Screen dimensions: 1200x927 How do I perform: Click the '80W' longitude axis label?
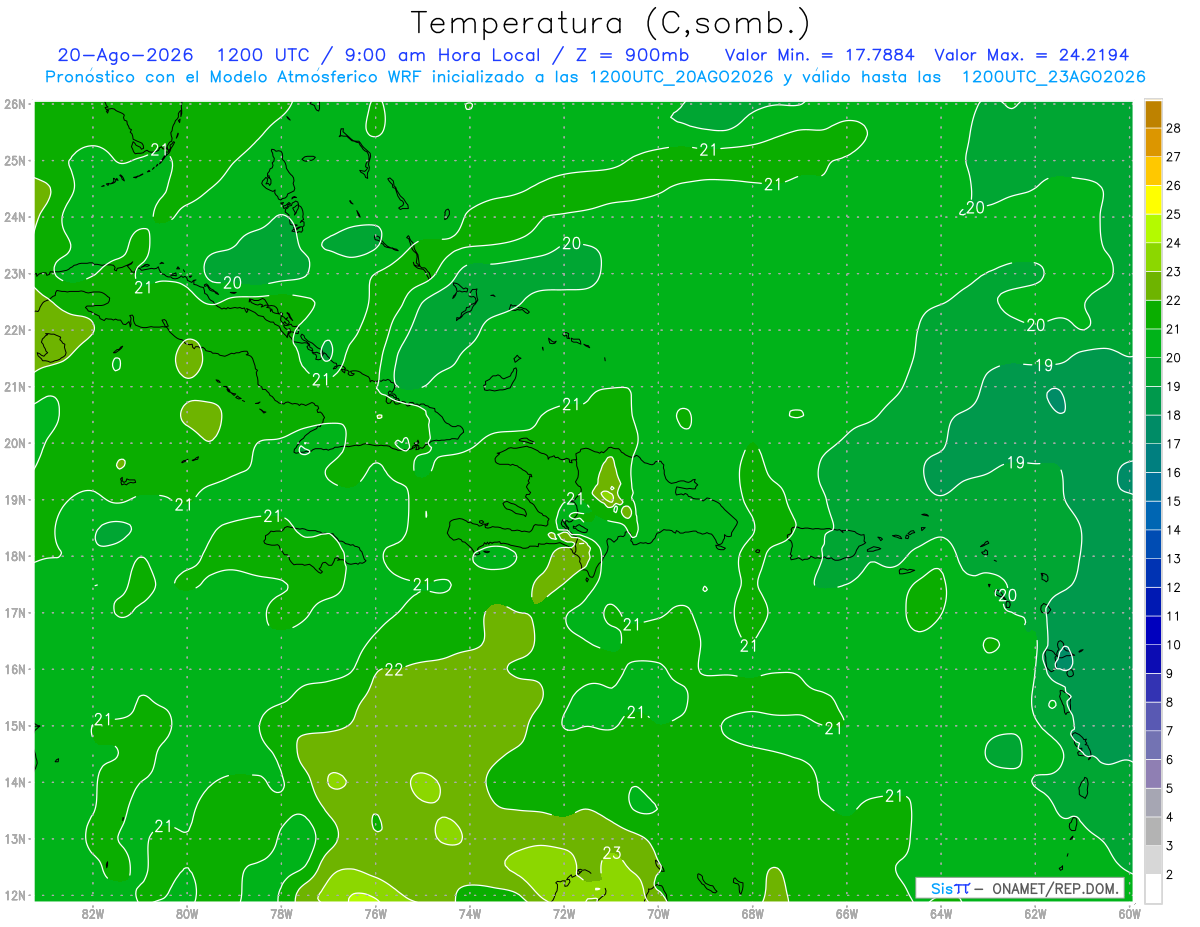tap(187, 913)
